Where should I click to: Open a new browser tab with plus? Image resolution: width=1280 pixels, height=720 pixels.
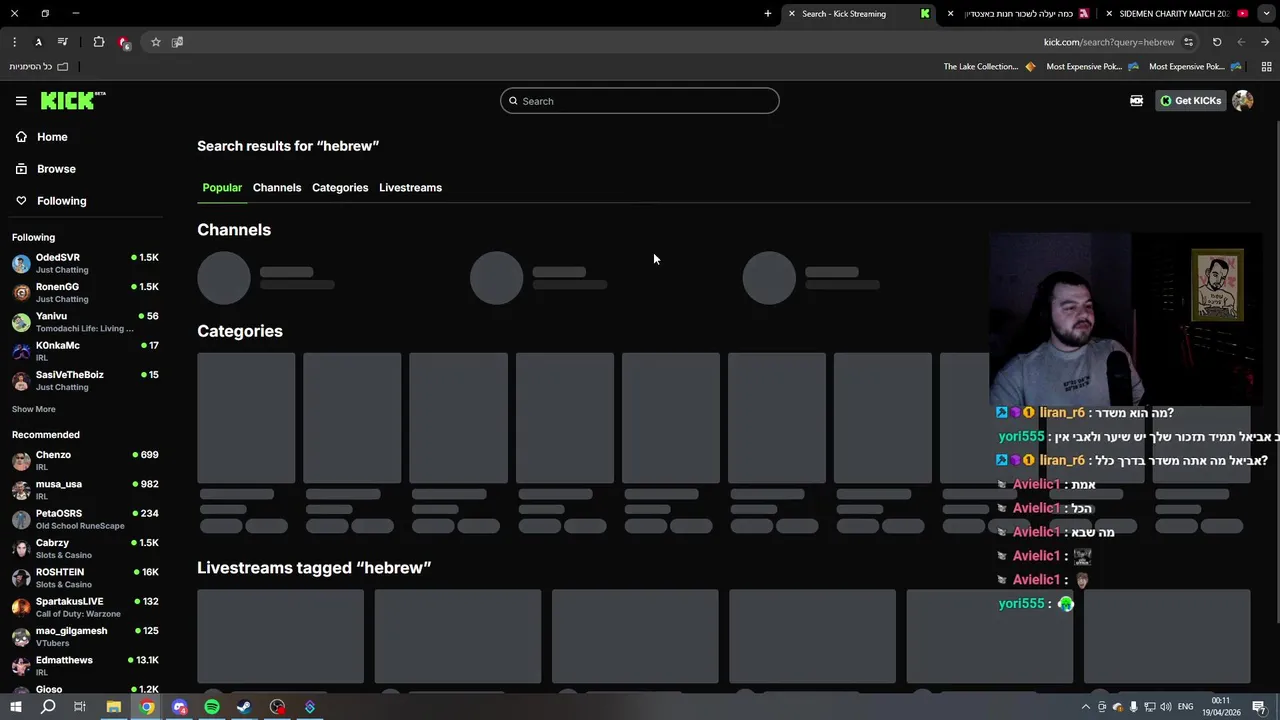(768, 14)
